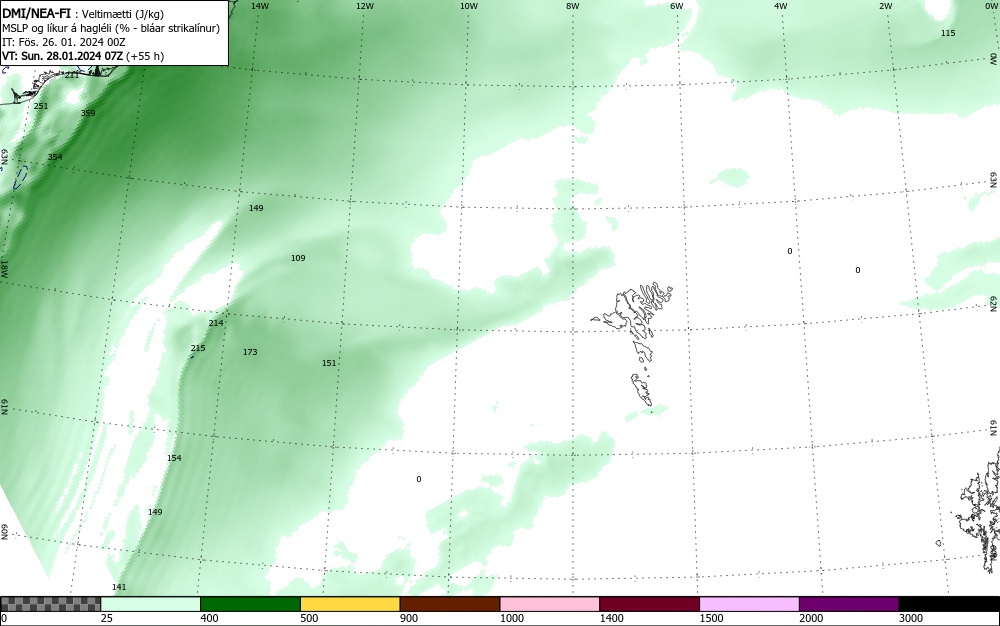Screen dimensions: 1000x626
Task: Click the map value 214
Action: [x=216, y=323]
